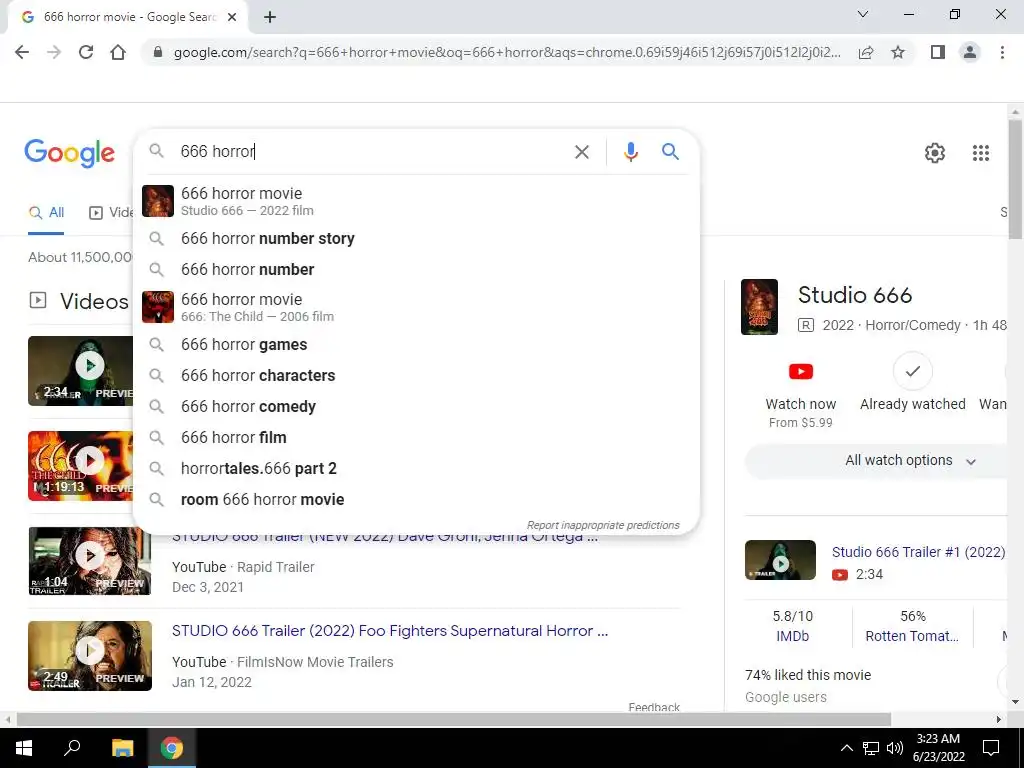
Task: Click the Feedback link
Action: tap(654, 707)
